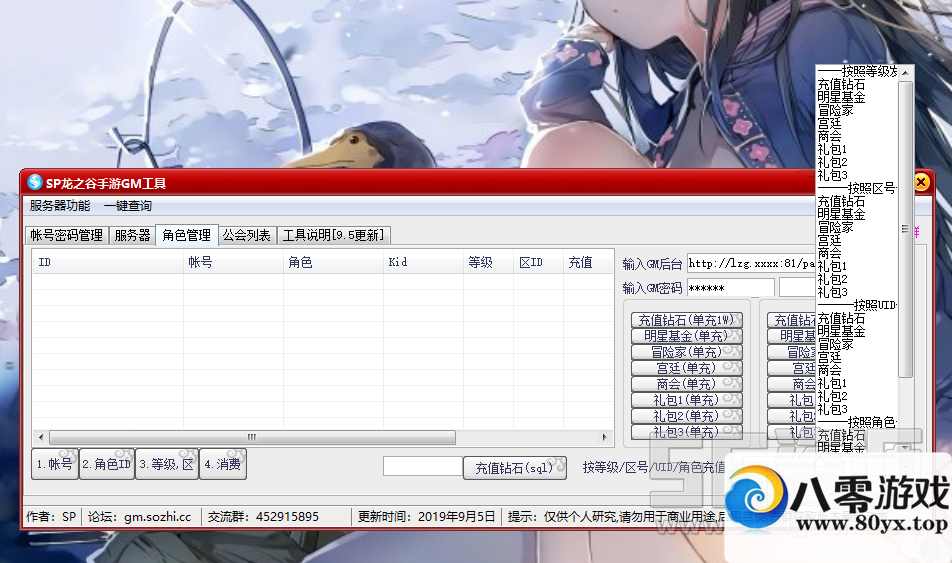The width and height of the screenshot is (952, 563).
Task: Open the 一键查询 menu
Action: pyautogui.click(x=128, y=206)
